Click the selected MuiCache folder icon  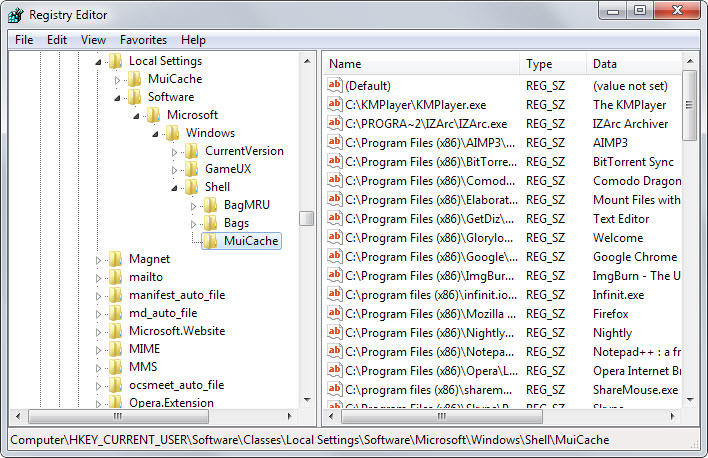click(x=210, y=241)
